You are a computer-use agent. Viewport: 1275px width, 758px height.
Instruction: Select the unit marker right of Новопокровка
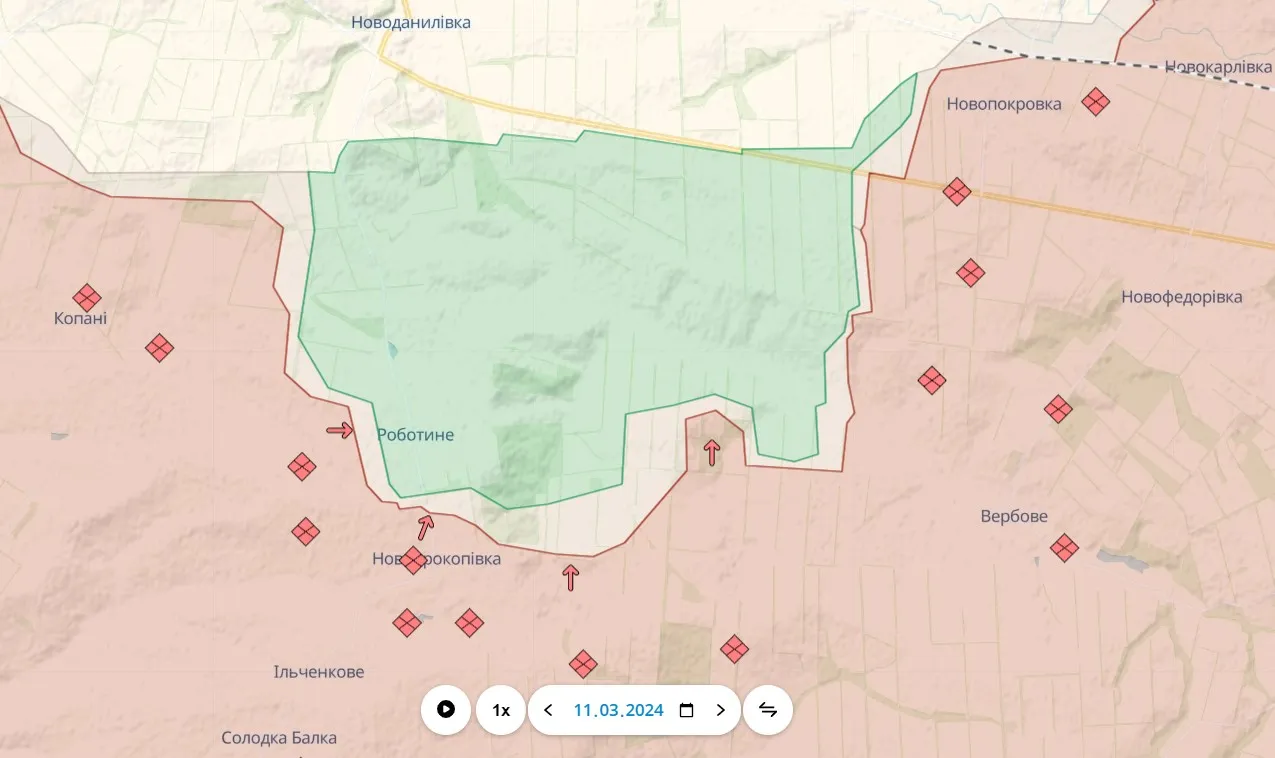click(1096, 101)
